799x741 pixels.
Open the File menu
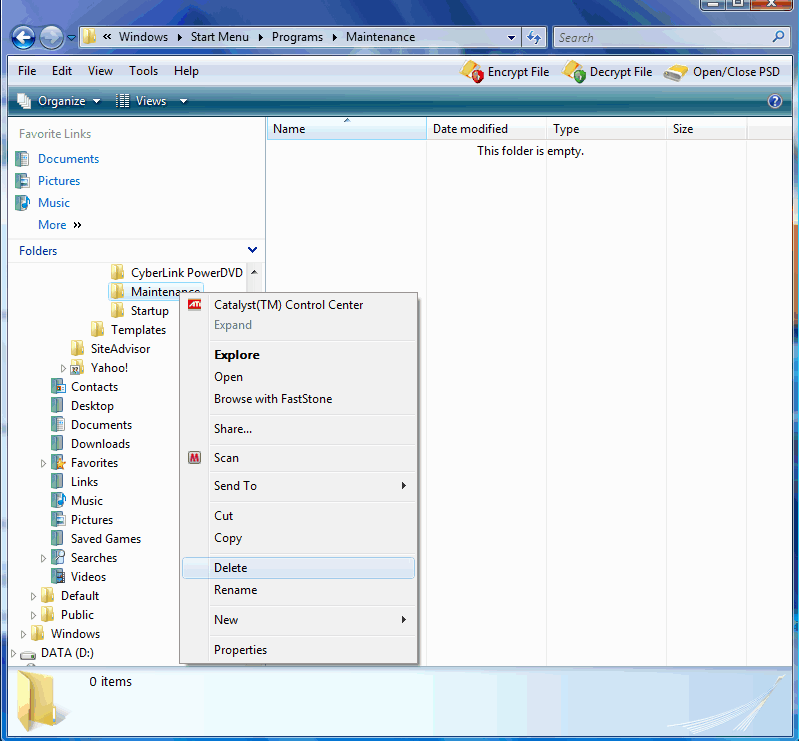click(x=27, y=71)
